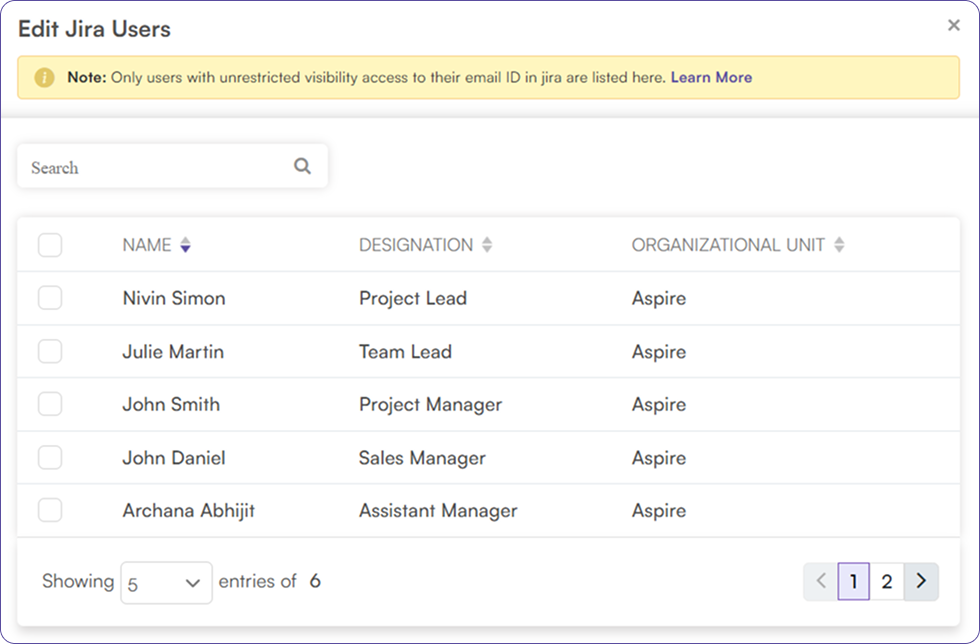
Task: Select Nivin Simon's checkbox
Action: pos(50,298)
